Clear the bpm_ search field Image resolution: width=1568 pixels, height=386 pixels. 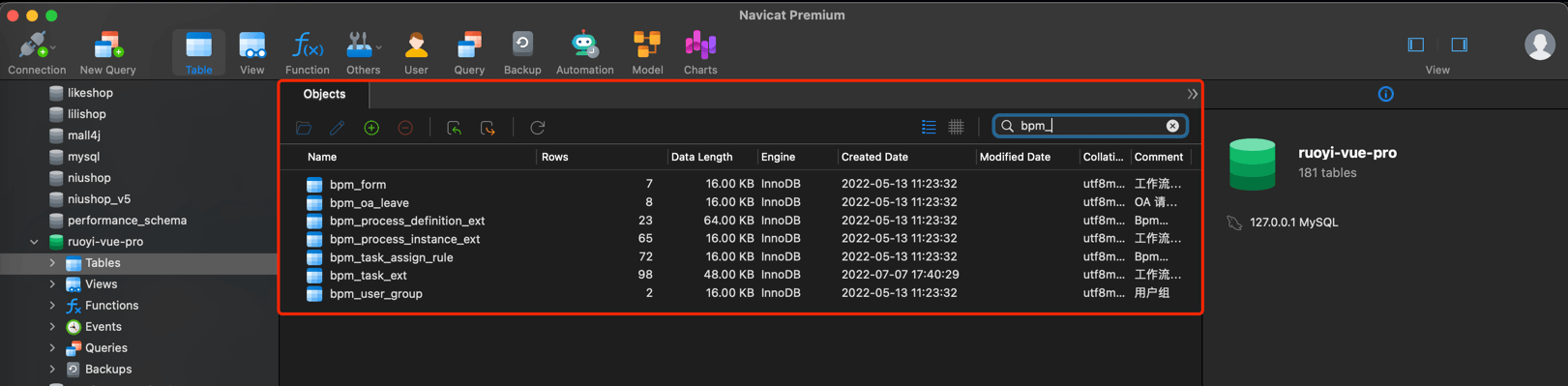[1172, 126]
